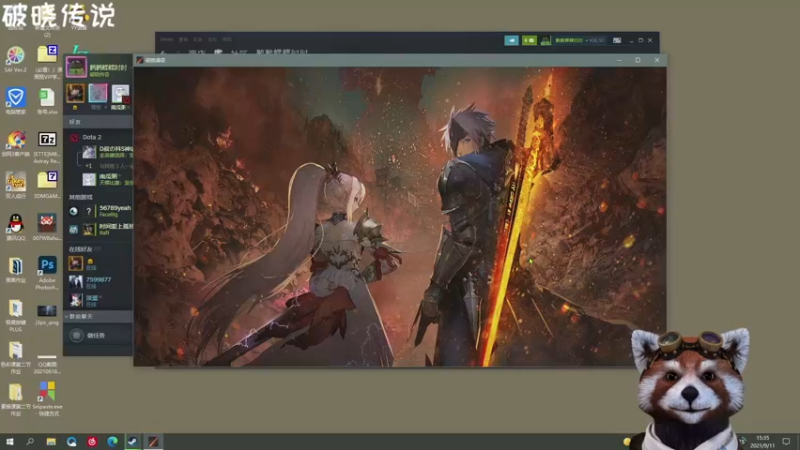
Task: Open the taskbar notification center
Action: [786, 441]
